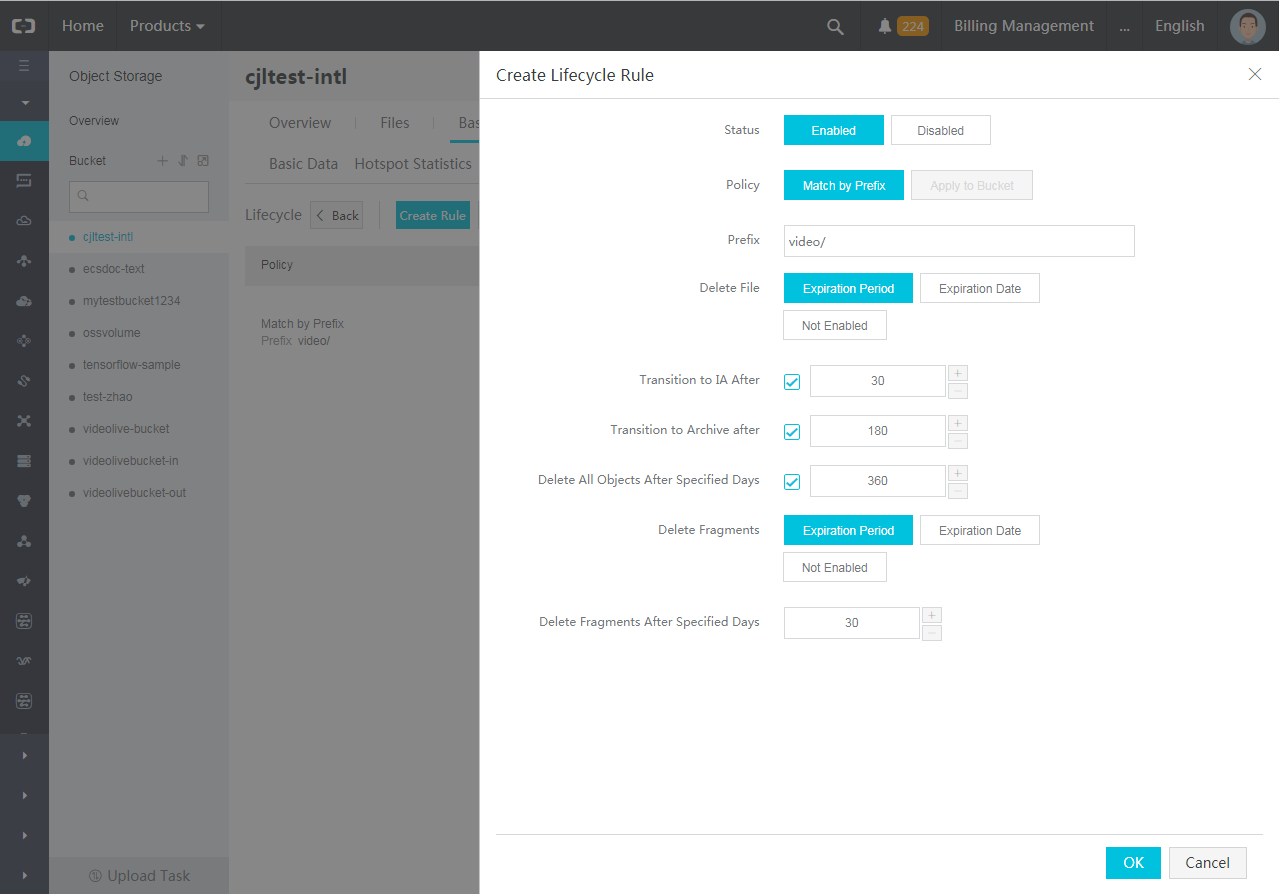This screenshot has height=894, width=1279.
Task: Close the Create Lifecycle Rule dialog
Action: point(1254,74)
